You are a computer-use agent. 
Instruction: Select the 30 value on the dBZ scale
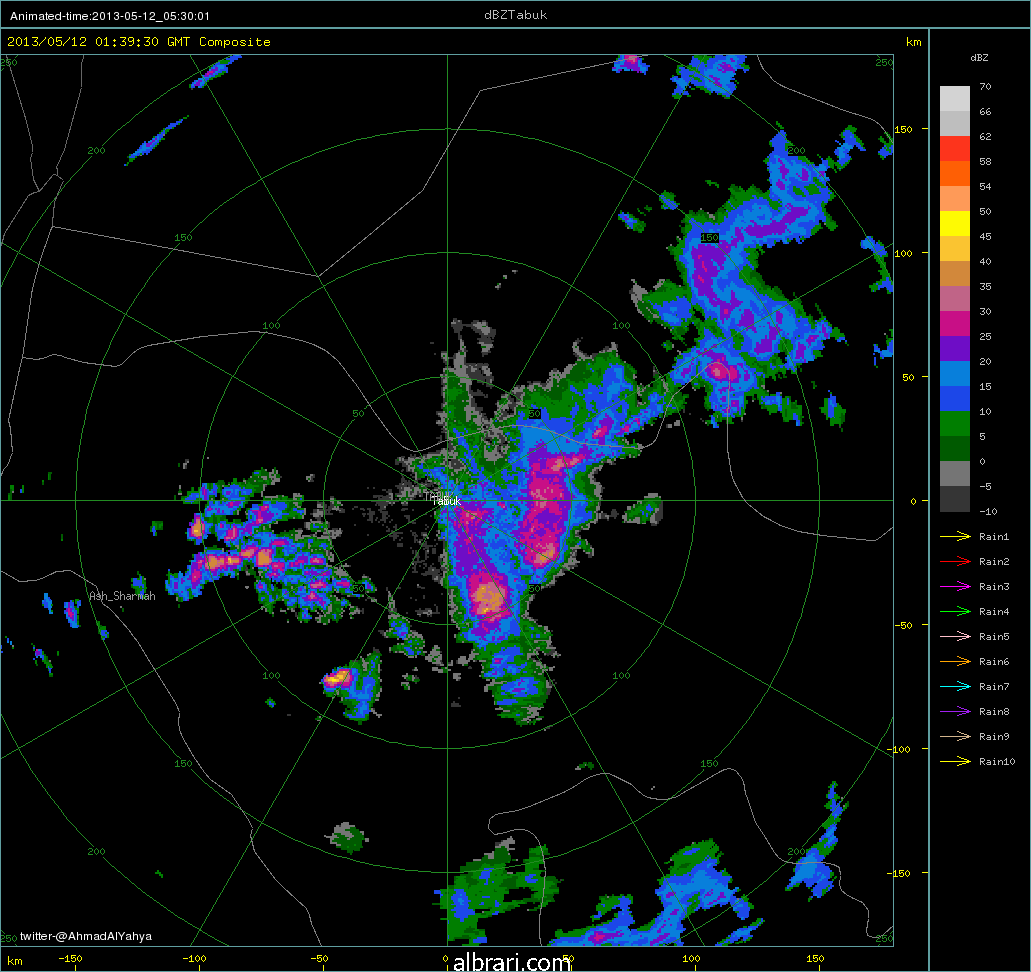click(985, 311)
